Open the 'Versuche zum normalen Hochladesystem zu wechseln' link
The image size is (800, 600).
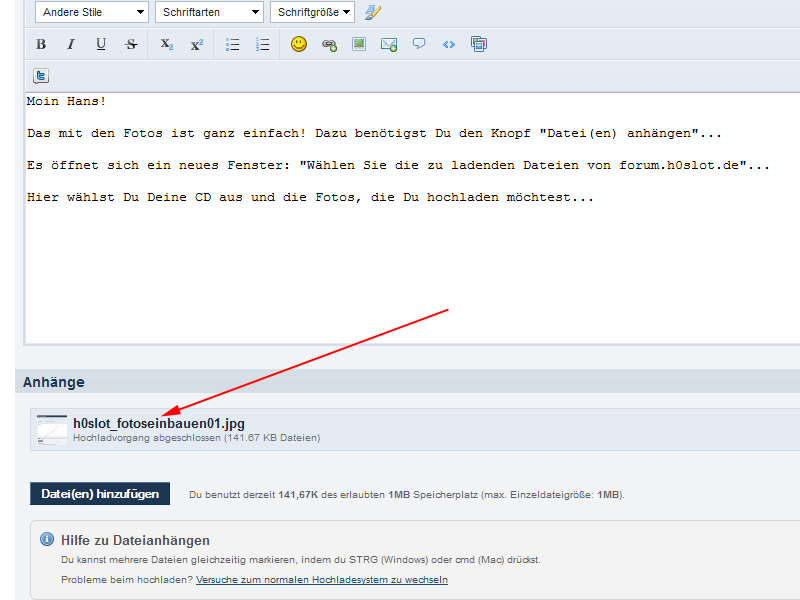click(x=322, y=580)
